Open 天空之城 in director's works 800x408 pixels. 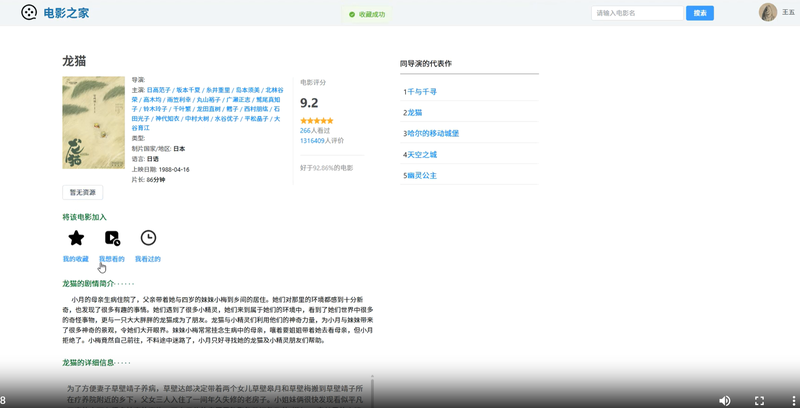[x=422, y=155]
